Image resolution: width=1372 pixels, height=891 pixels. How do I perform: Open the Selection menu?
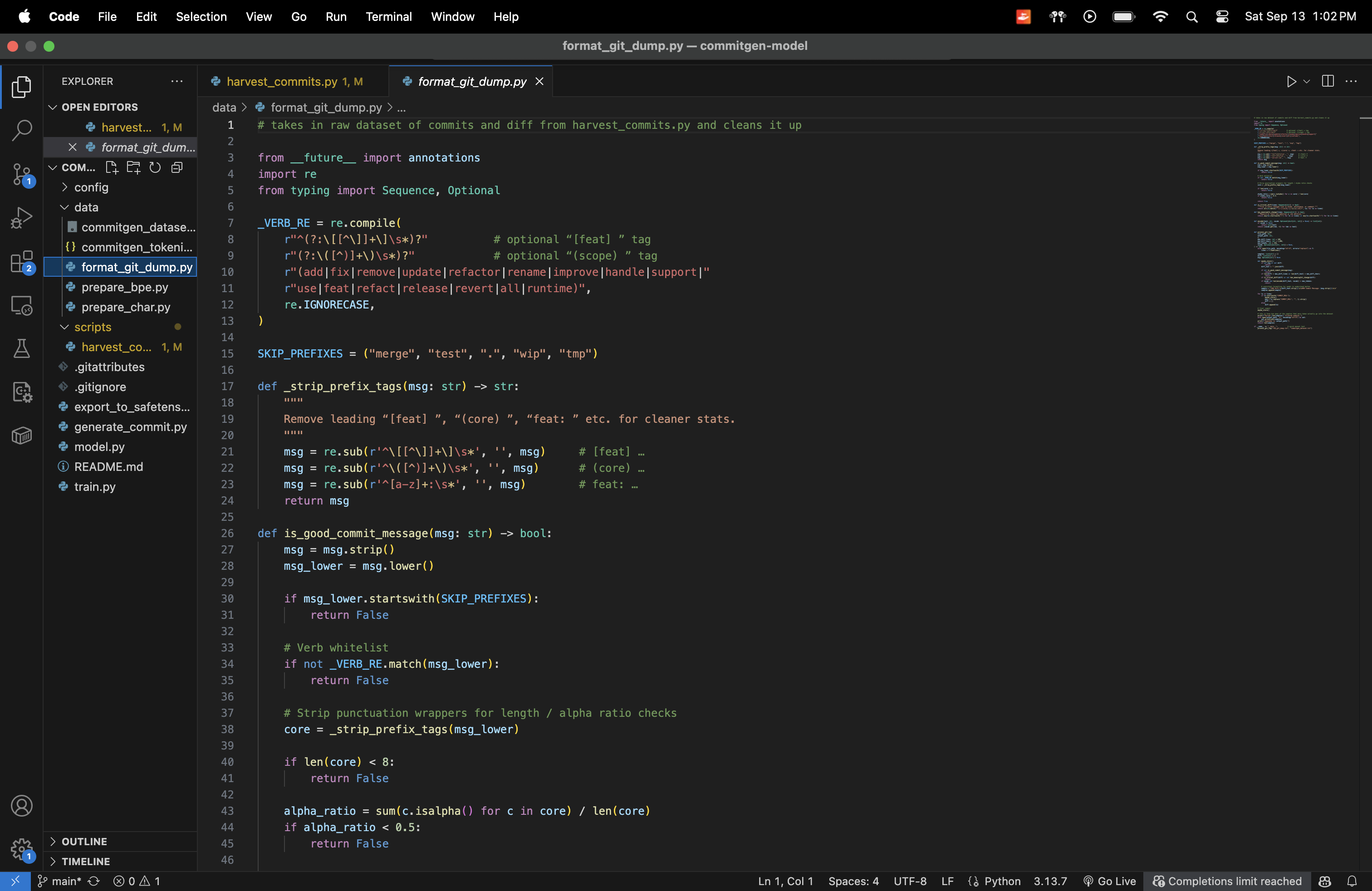pyautogui.click(x=201, y=17)
